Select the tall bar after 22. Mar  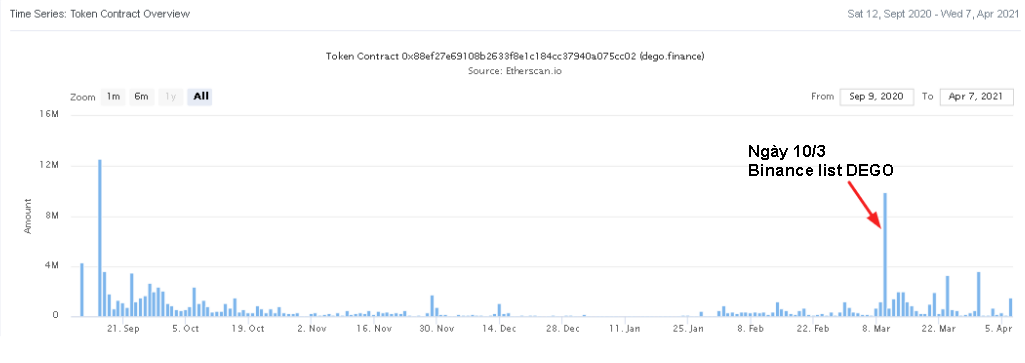click(x=947, y=296)
